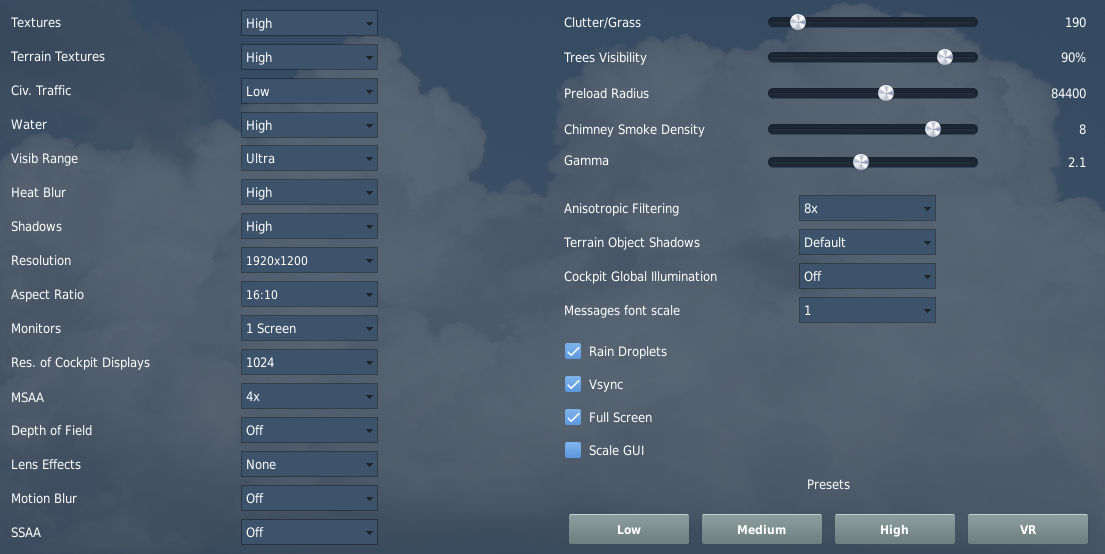Open Cockpit Global Illumination dropdown
Viewport: 1105px width, 554px height.
(x=868, y=276)
